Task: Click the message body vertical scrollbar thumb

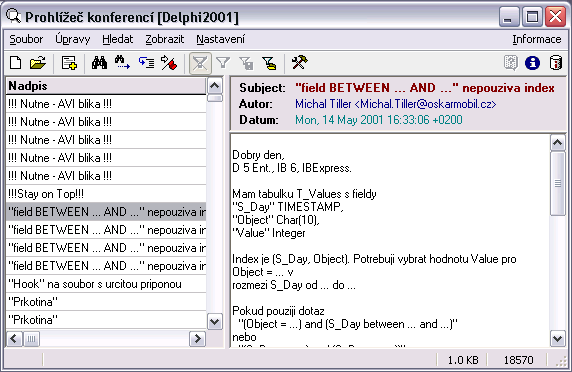Action: pos(557,183)
